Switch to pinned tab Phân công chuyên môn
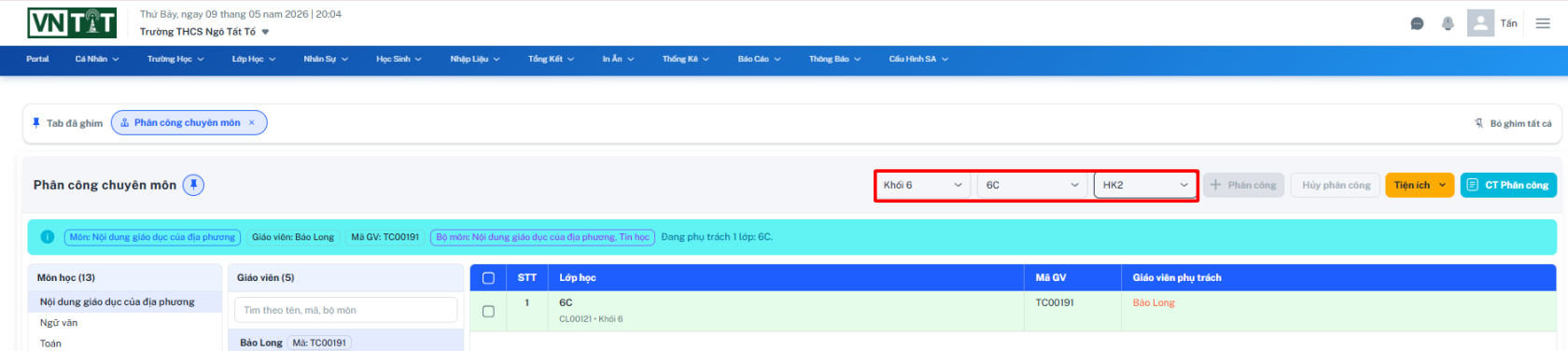The height and width of the screenshot is (351, 1568). point(189,122)
